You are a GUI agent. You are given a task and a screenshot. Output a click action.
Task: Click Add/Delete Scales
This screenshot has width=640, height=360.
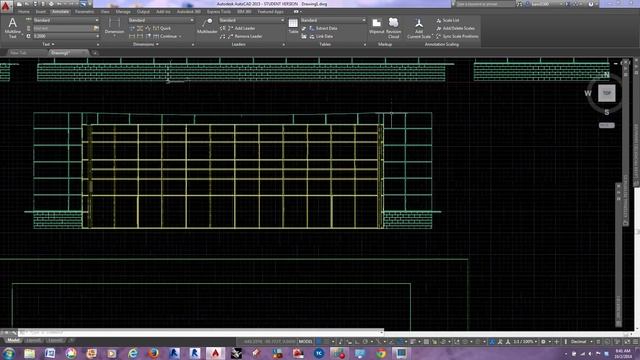click(x=456, y=28)
